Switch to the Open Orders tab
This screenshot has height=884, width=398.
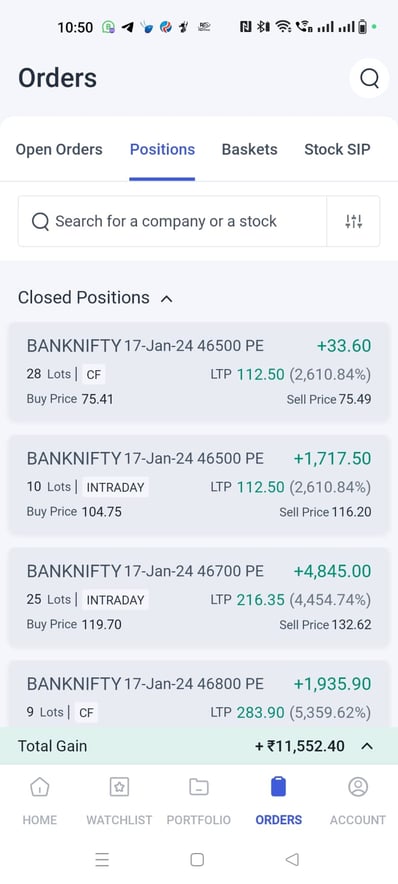pos(59,149)
